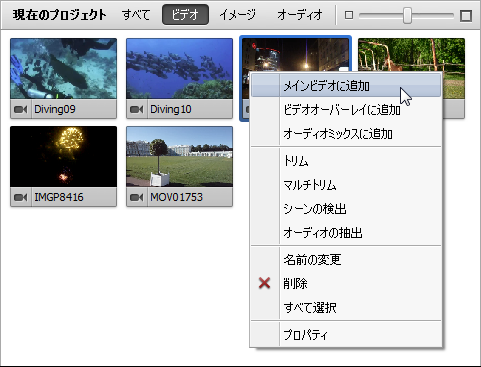Click the Diving10 file name label

click(x=171, y=109)
